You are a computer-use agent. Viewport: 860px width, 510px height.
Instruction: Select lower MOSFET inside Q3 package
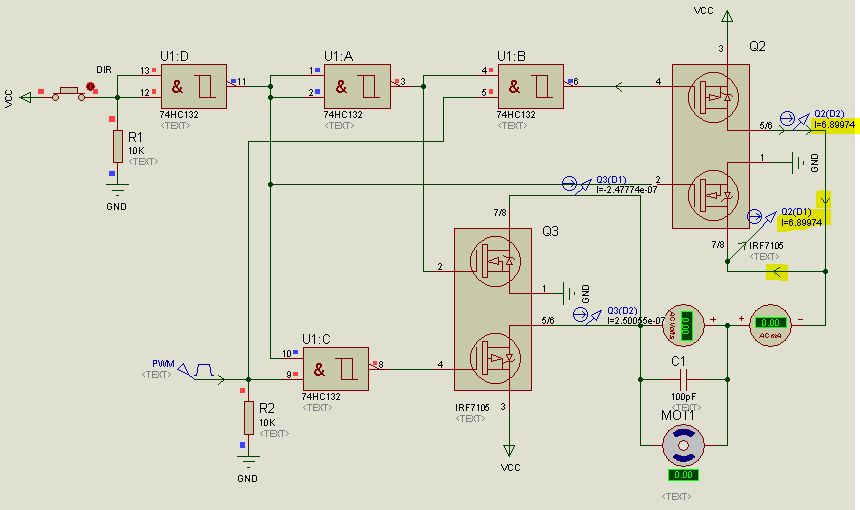coord(494,357)
